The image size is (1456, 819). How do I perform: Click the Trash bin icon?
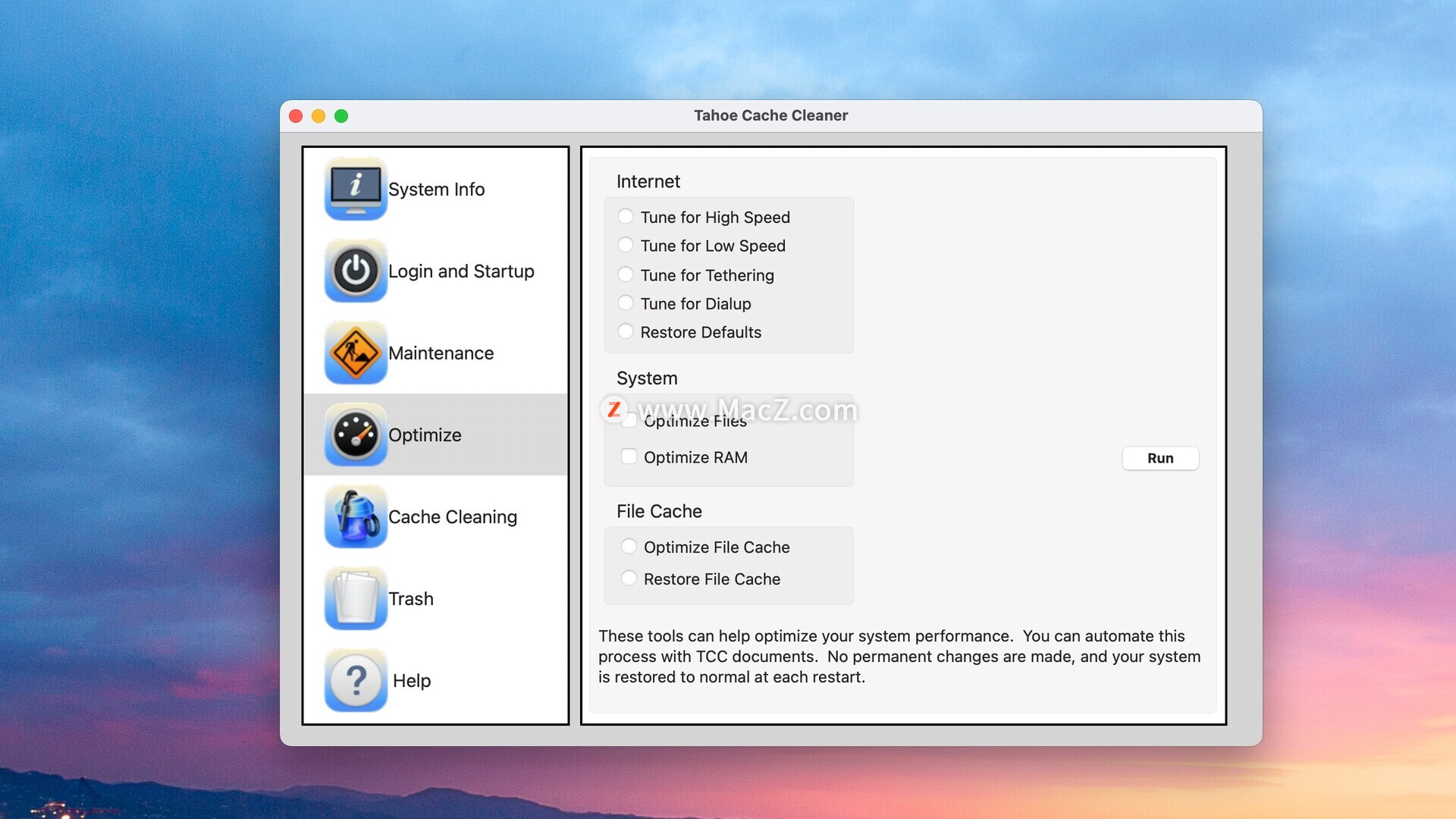pos(356,598)
